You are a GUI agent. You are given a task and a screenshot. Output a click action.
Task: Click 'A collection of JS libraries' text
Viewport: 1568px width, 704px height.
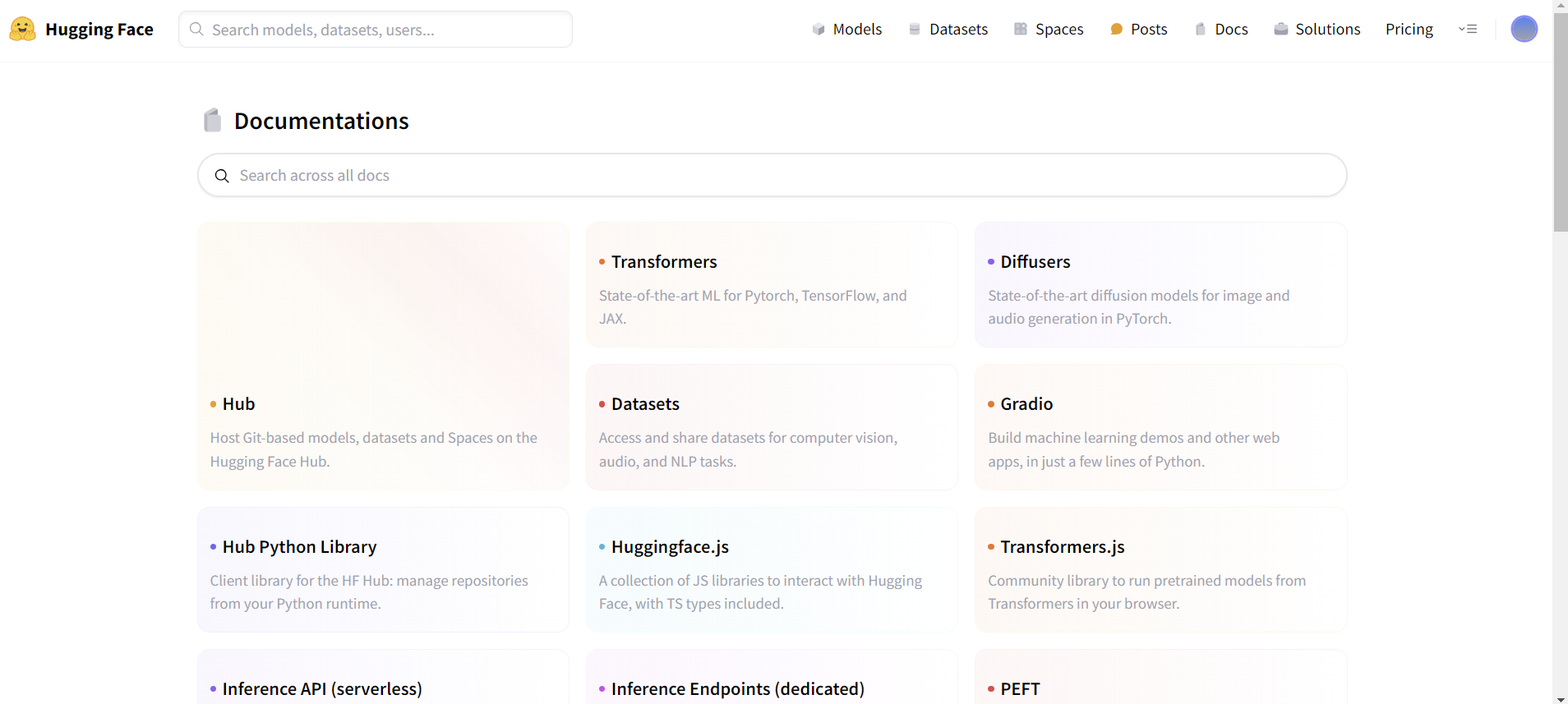pos(760,592)
